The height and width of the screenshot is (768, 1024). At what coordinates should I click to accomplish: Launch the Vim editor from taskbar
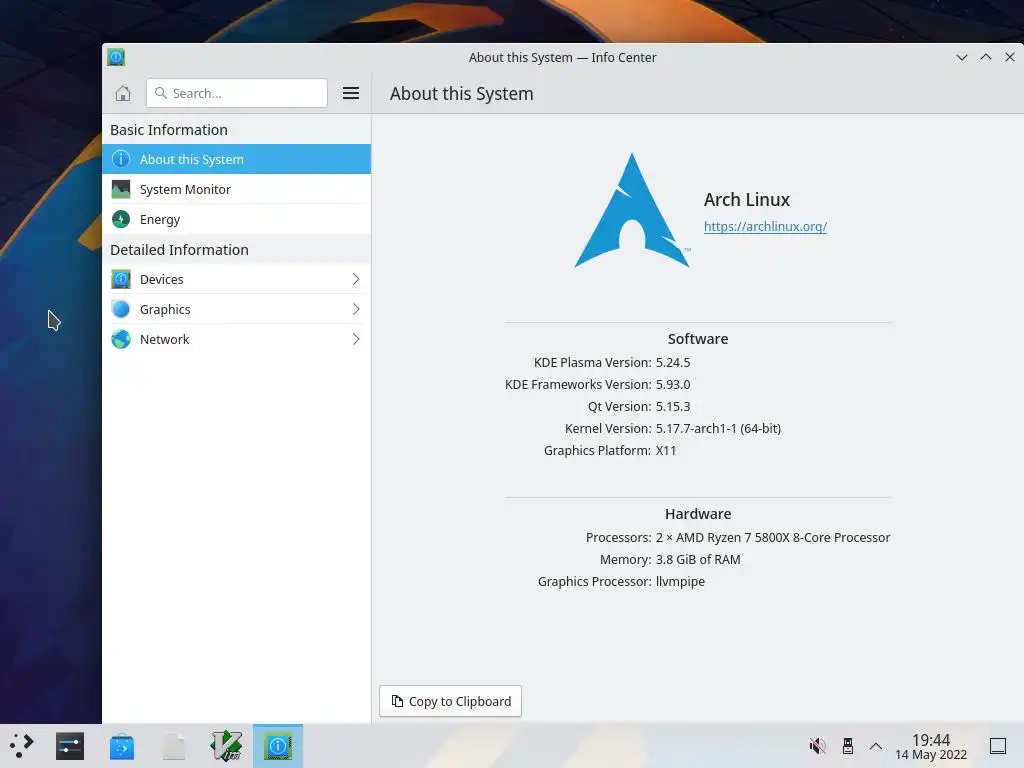point(226,746)
